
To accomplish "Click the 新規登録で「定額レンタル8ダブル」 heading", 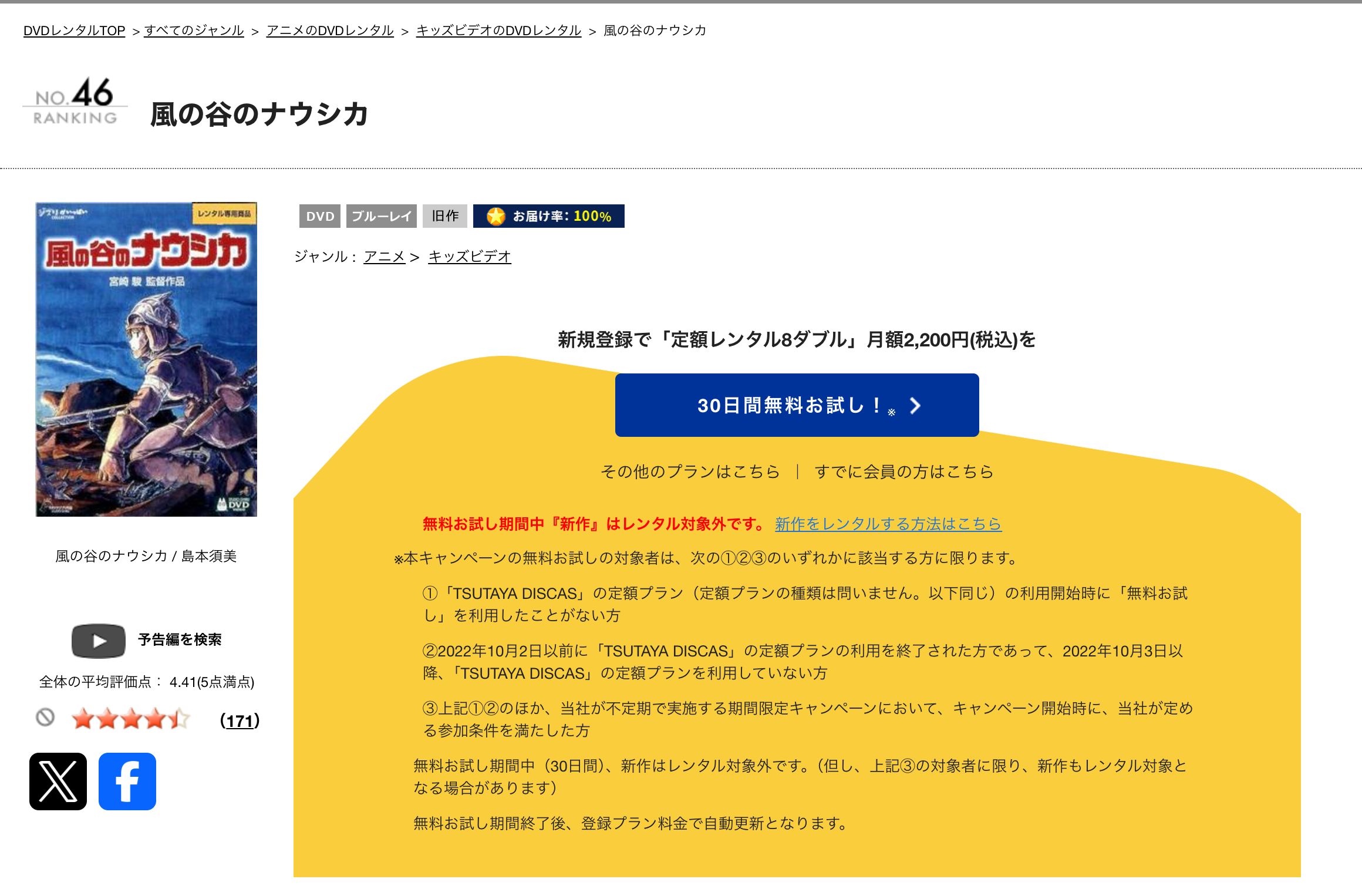I will (x=797, y=339).
